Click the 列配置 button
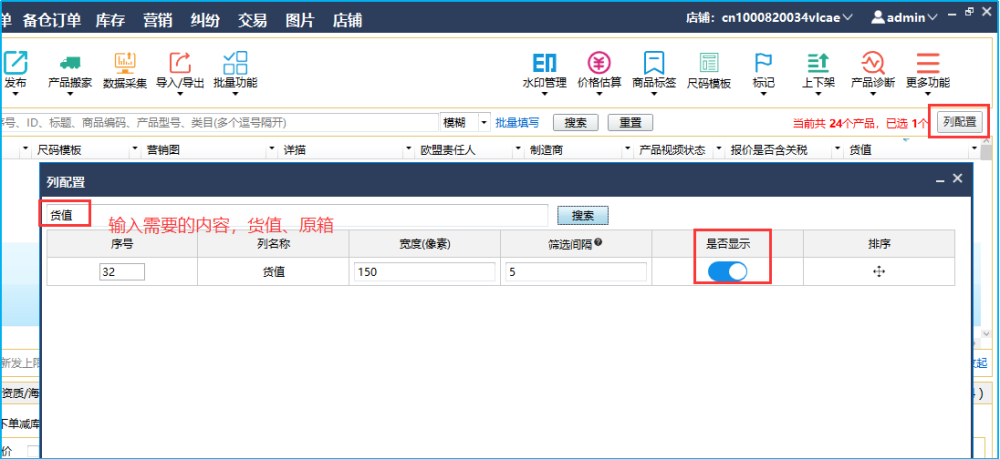This screenshot has width=1000, height=459. pyautogui.click(x=960, y=122)
